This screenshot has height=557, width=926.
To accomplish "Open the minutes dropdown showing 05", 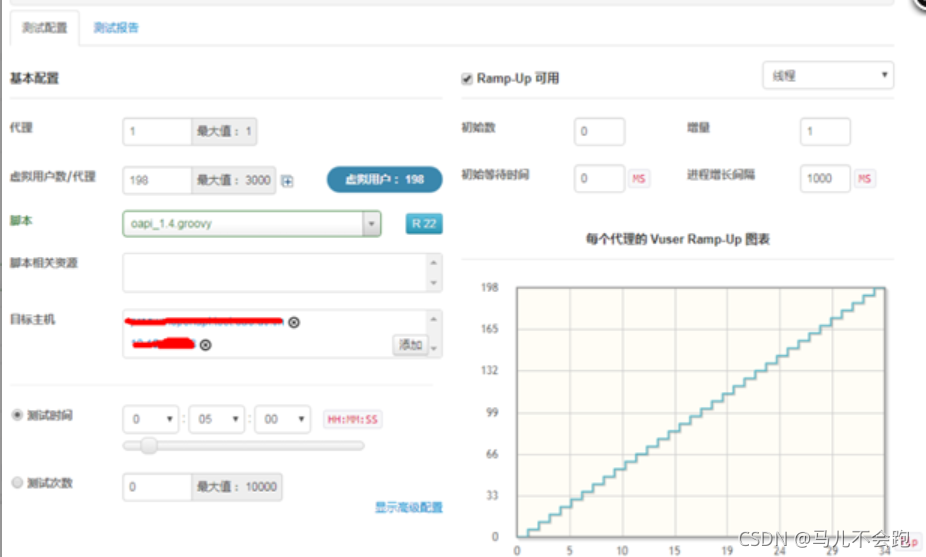I will (x=217, y=419).
